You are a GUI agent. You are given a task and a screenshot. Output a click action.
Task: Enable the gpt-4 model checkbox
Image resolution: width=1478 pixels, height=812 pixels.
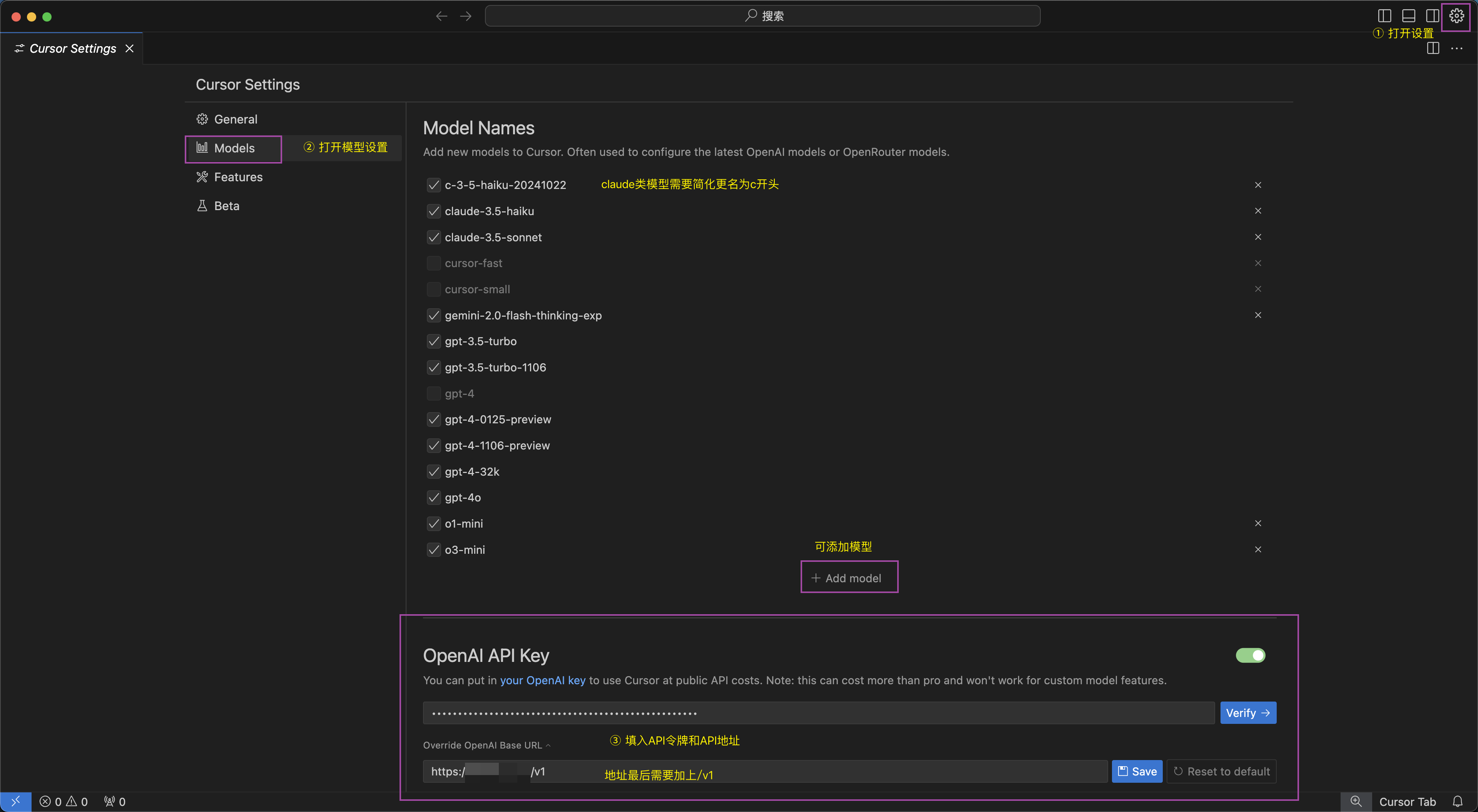[434, 393]
